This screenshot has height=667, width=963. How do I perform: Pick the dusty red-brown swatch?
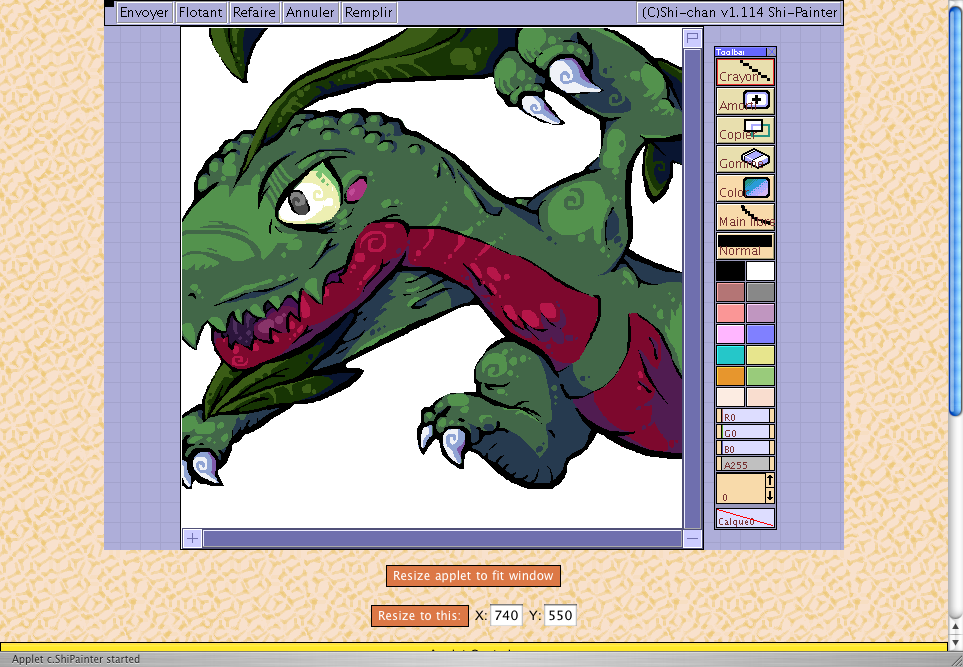tap(730, 292)
